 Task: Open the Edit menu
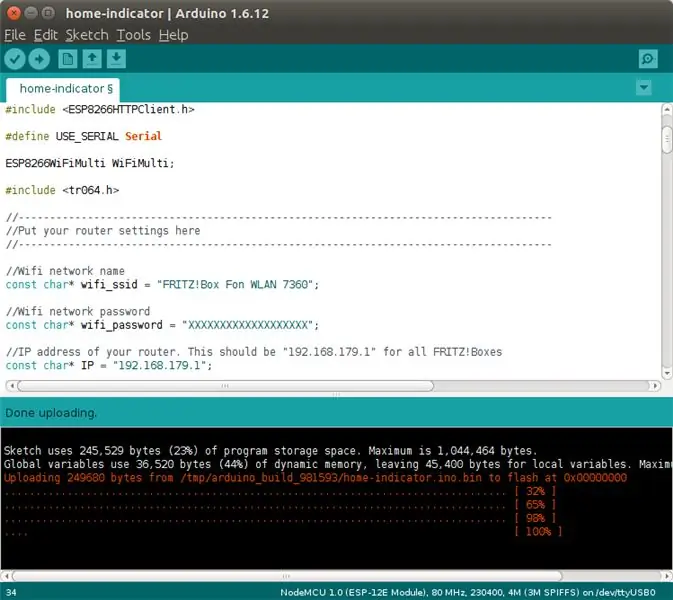coord(45,35)
